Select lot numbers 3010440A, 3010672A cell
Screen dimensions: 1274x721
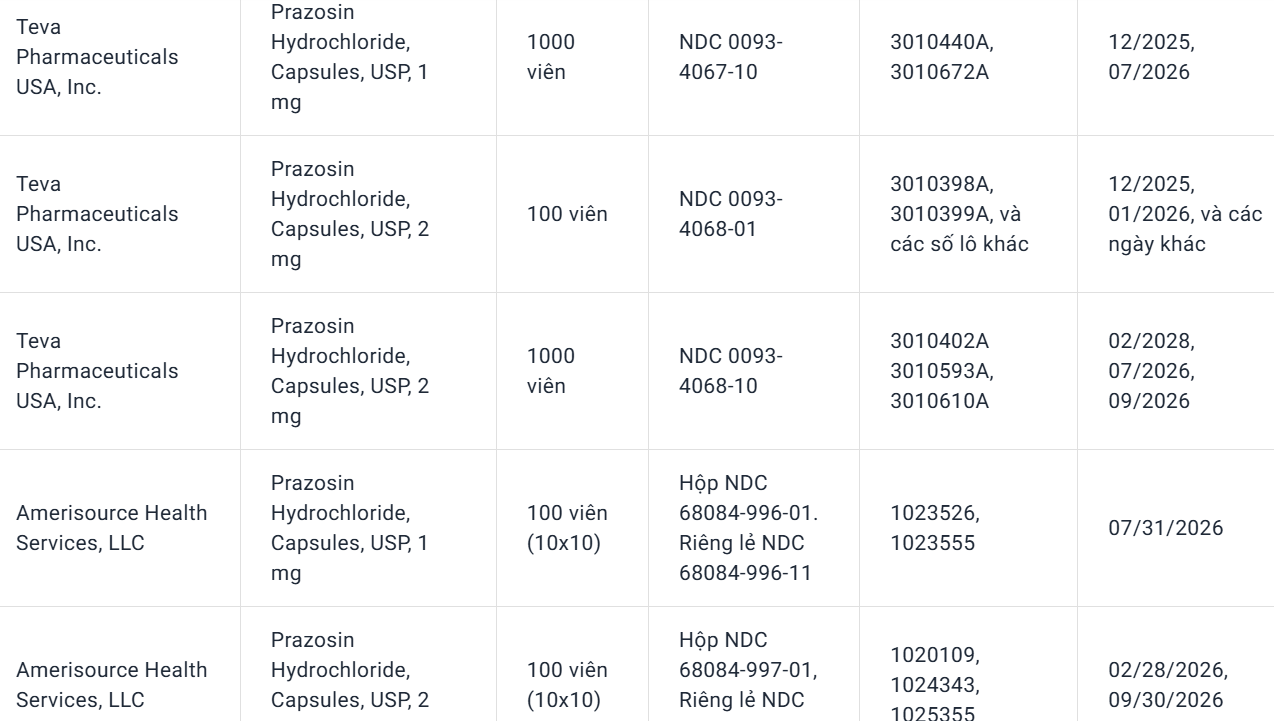942,57
